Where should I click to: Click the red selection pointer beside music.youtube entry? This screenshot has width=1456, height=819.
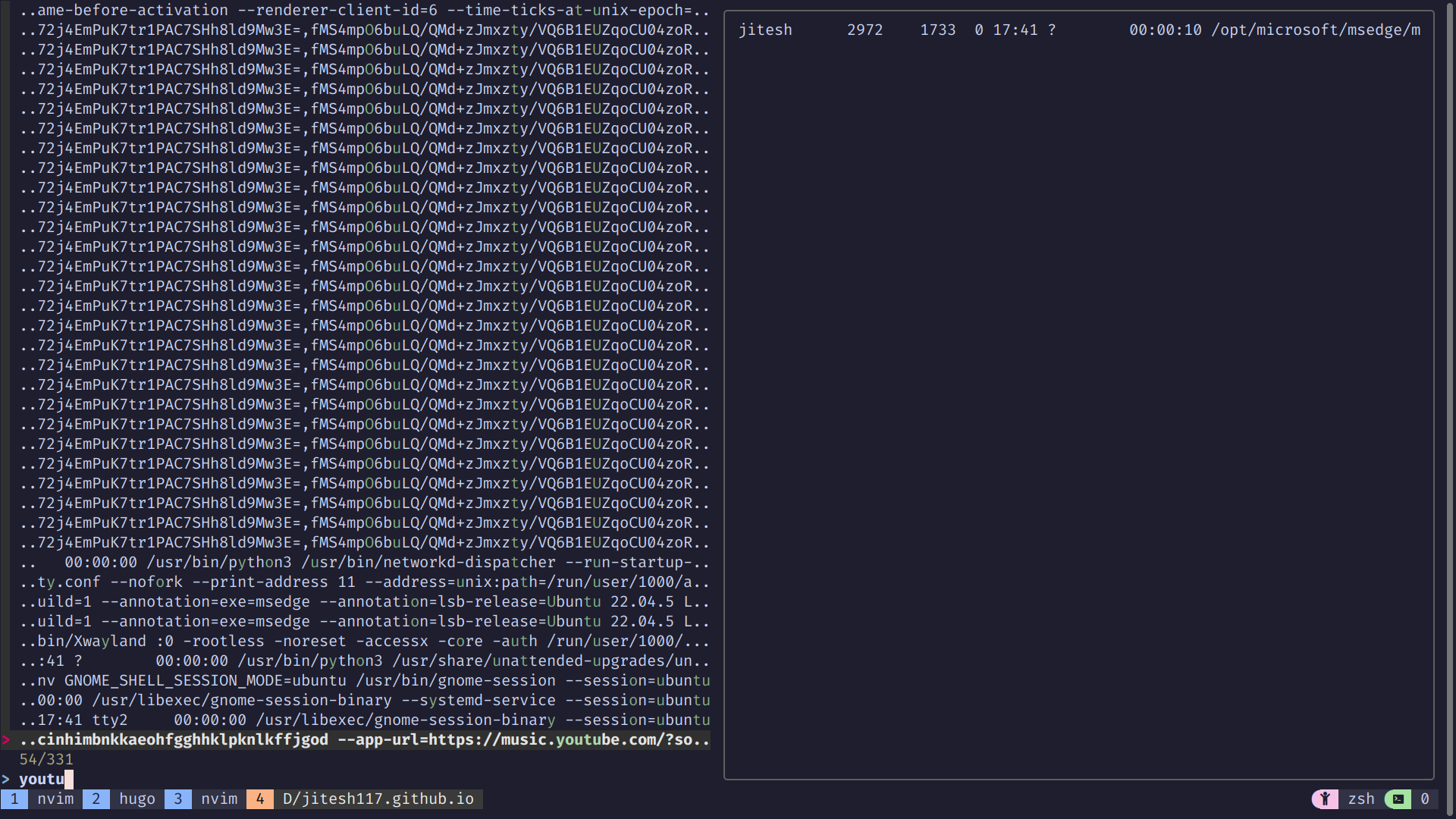[x=6, y=739]
